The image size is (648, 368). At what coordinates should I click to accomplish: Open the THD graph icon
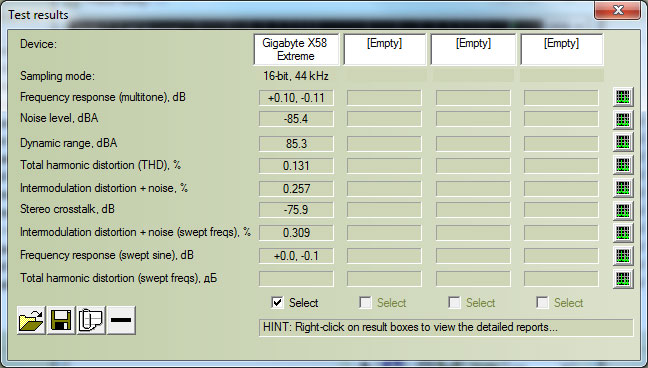(x=623, y=165)
